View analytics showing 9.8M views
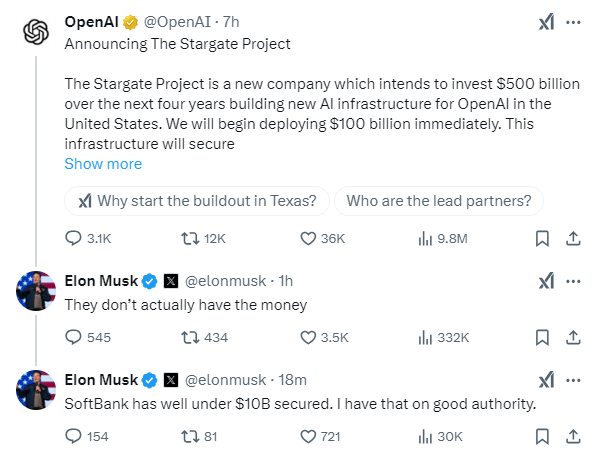Image resolution: width=598 pixels, height=458 pixels. point(443,239)
